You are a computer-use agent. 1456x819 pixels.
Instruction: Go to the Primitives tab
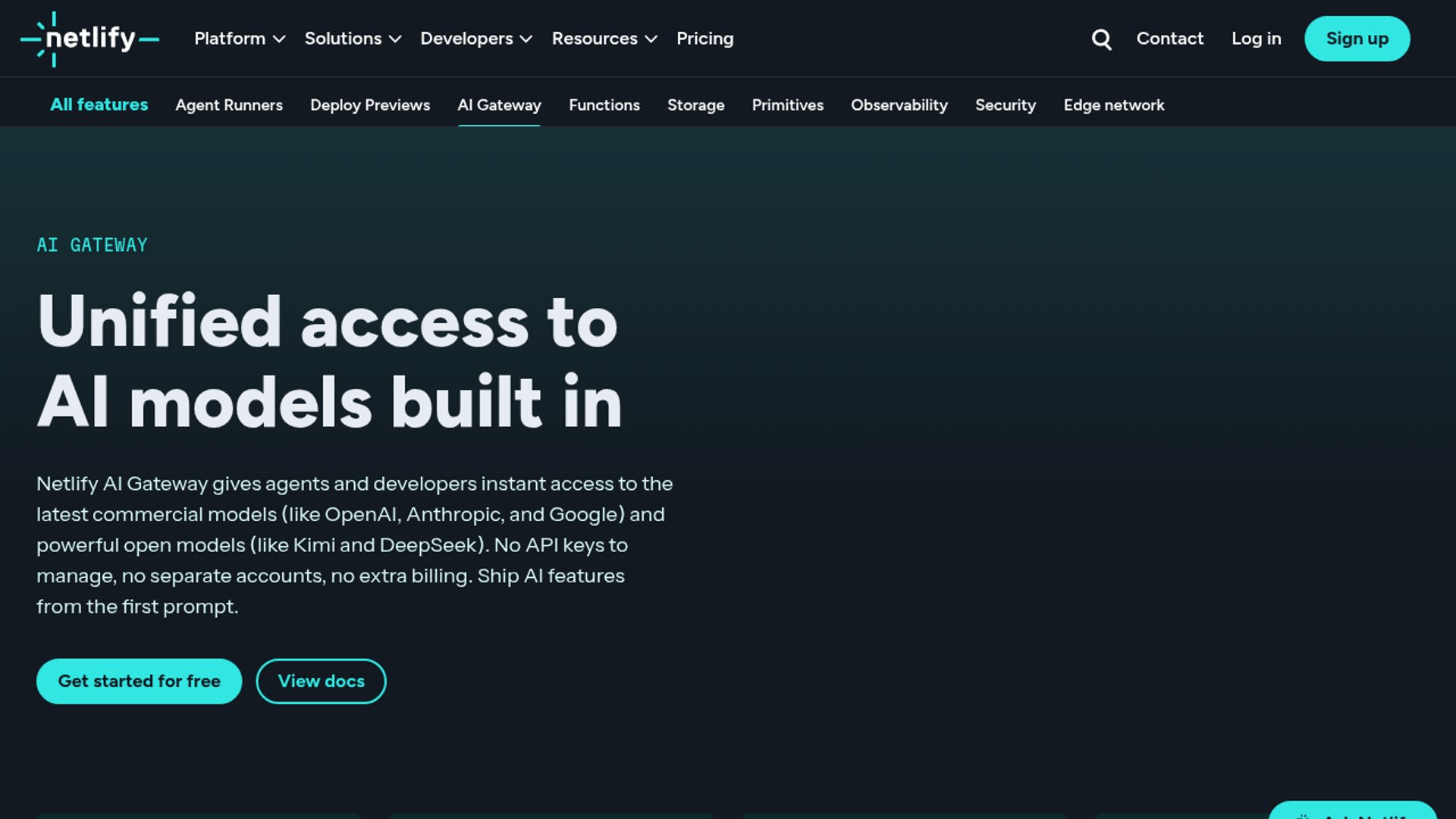787,105
